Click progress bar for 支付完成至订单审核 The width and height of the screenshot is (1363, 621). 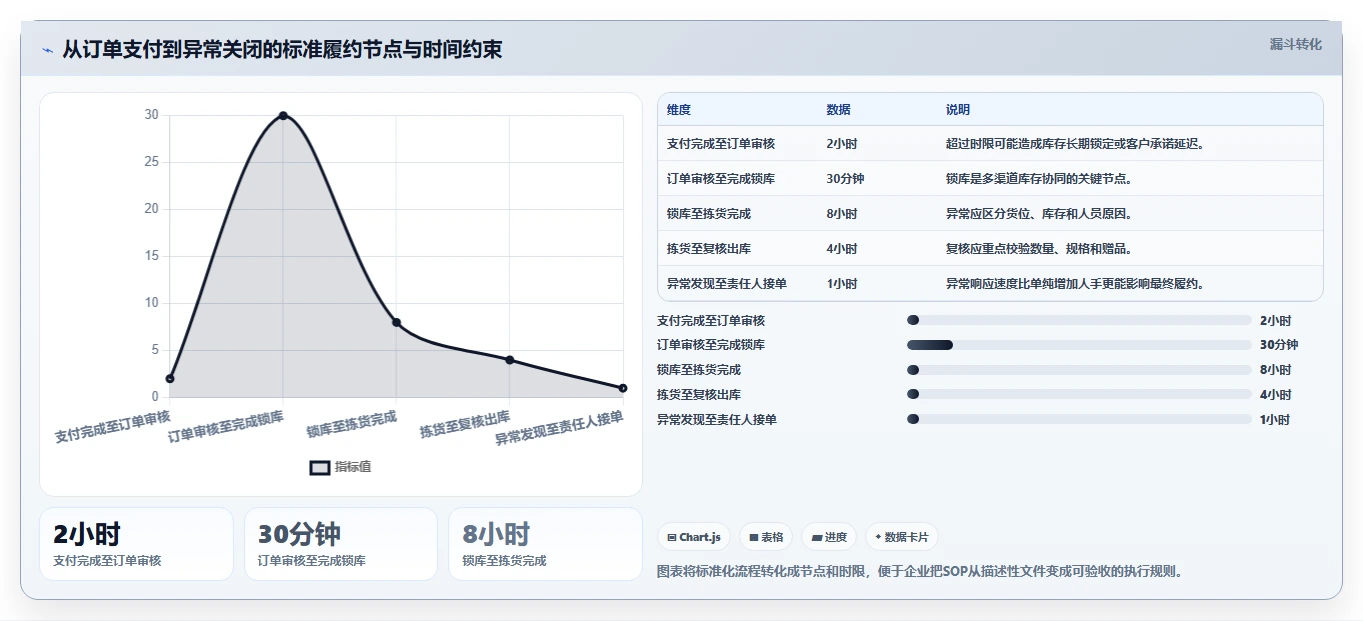coord(1079,320)
